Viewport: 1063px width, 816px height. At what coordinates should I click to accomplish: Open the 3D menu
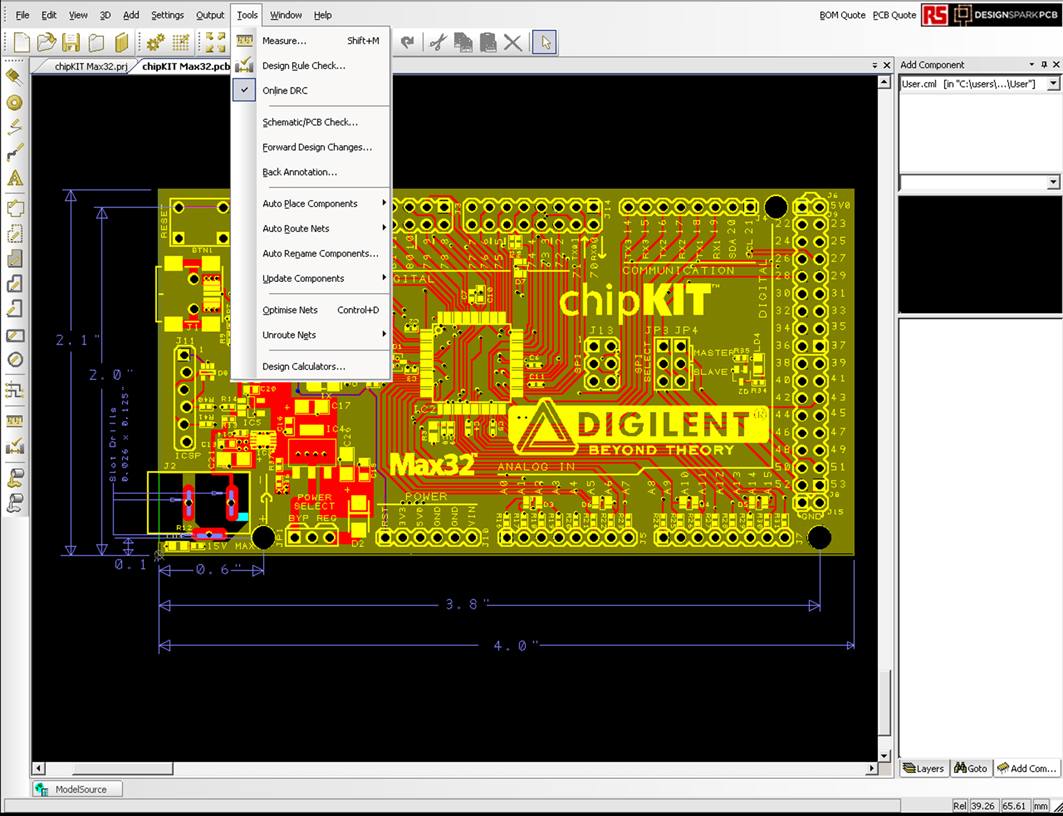pyautogui.click(x=105, y=15)
